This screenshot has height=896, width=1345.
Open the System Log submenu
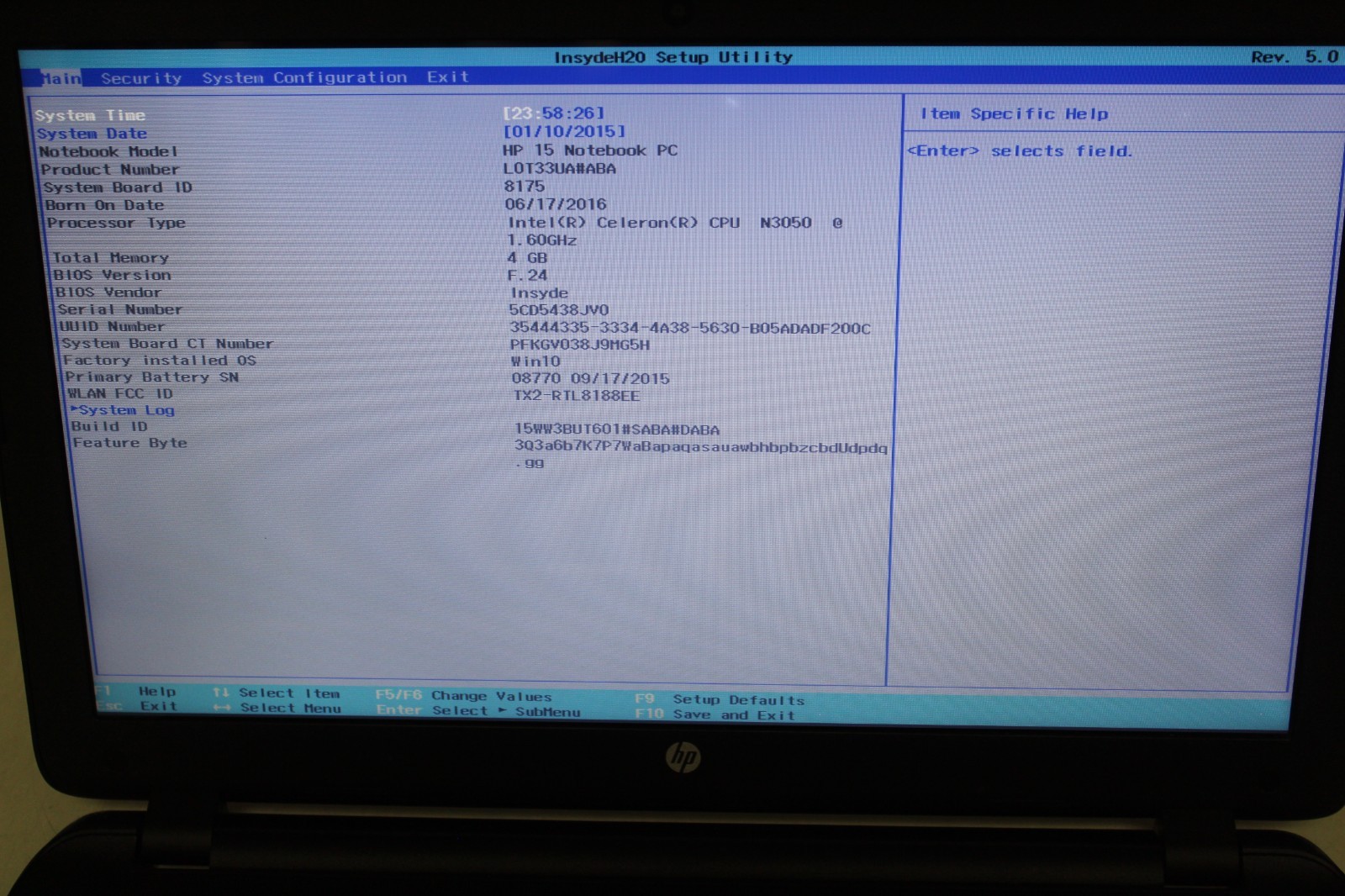click(x=123, y=410)
